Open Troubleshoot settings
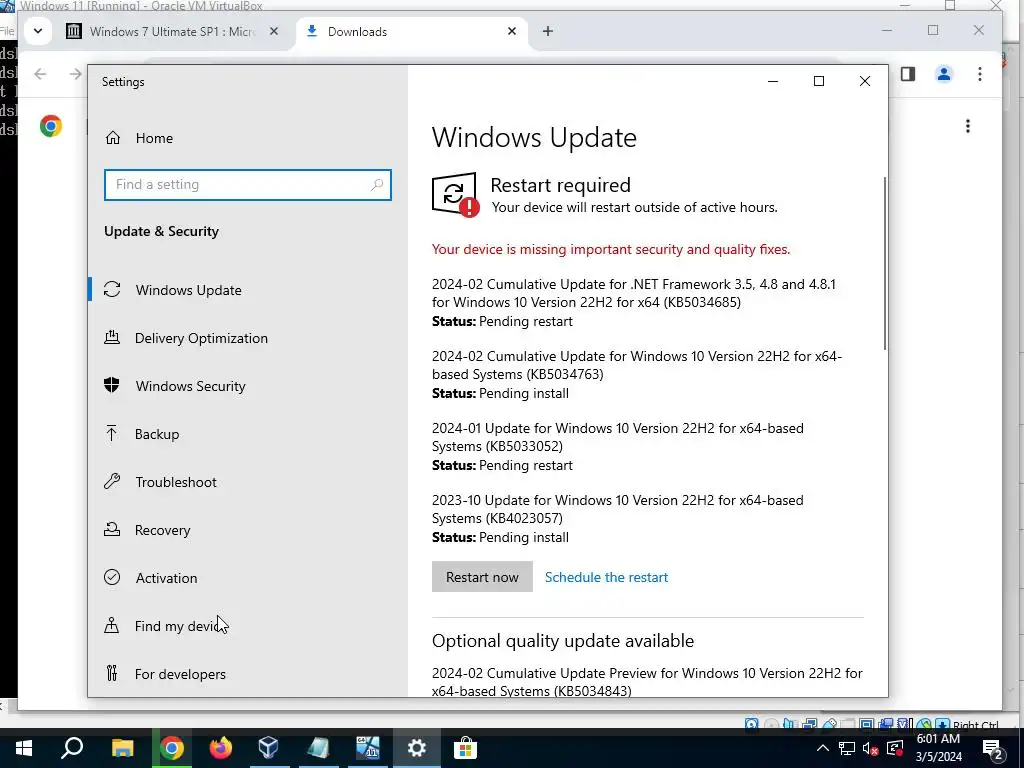This screenshot has width=1024, height=768. coord(176,482)
